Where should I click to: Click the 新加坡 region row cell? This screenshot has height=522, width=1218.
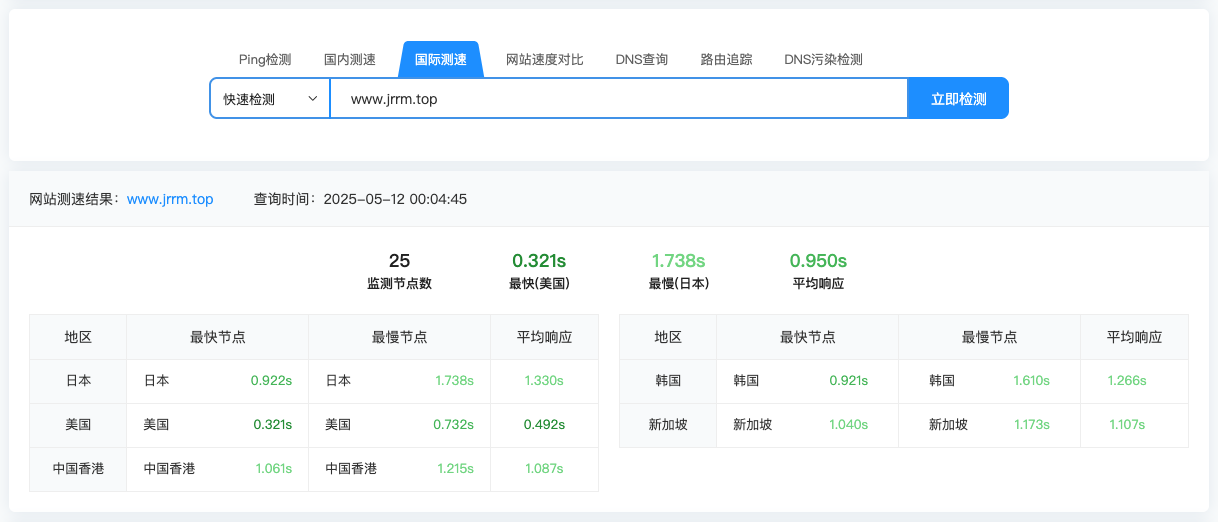[668, 425]
